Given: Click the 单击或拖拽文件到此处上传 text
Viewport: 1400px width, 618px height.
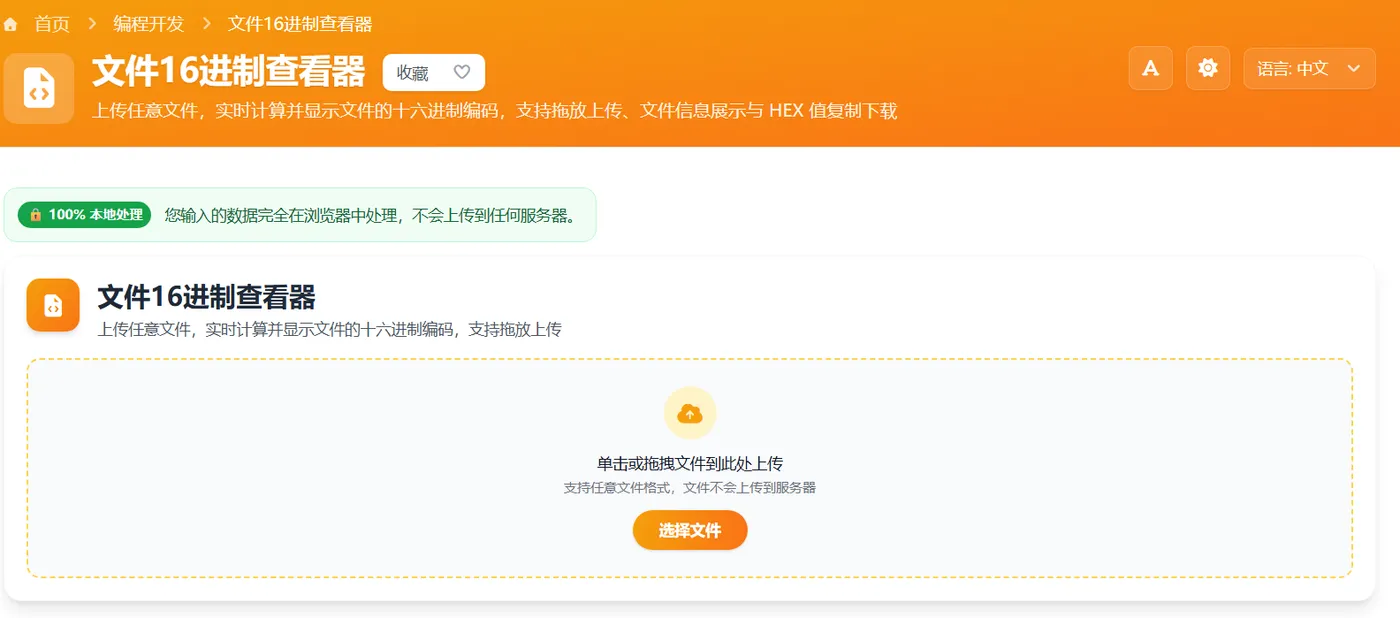Looking at the screenshot, I should (690, 463).
